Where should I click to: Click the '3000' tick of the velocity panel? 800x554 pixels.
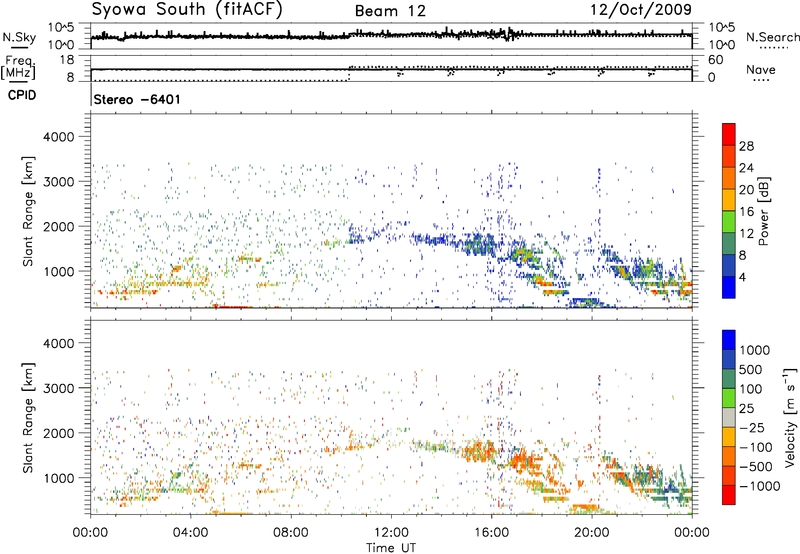(58, 388)
